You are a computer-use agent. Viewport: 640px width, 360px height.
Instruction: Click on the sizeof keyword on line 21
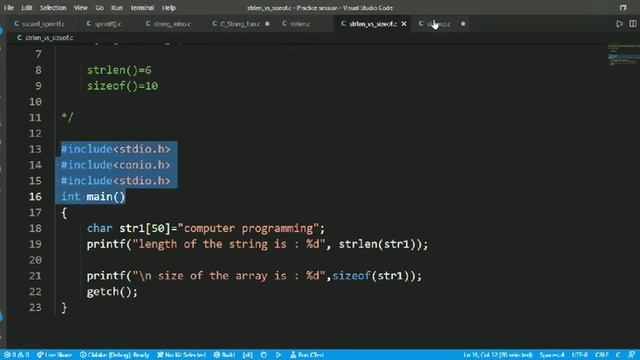[351, 276]
